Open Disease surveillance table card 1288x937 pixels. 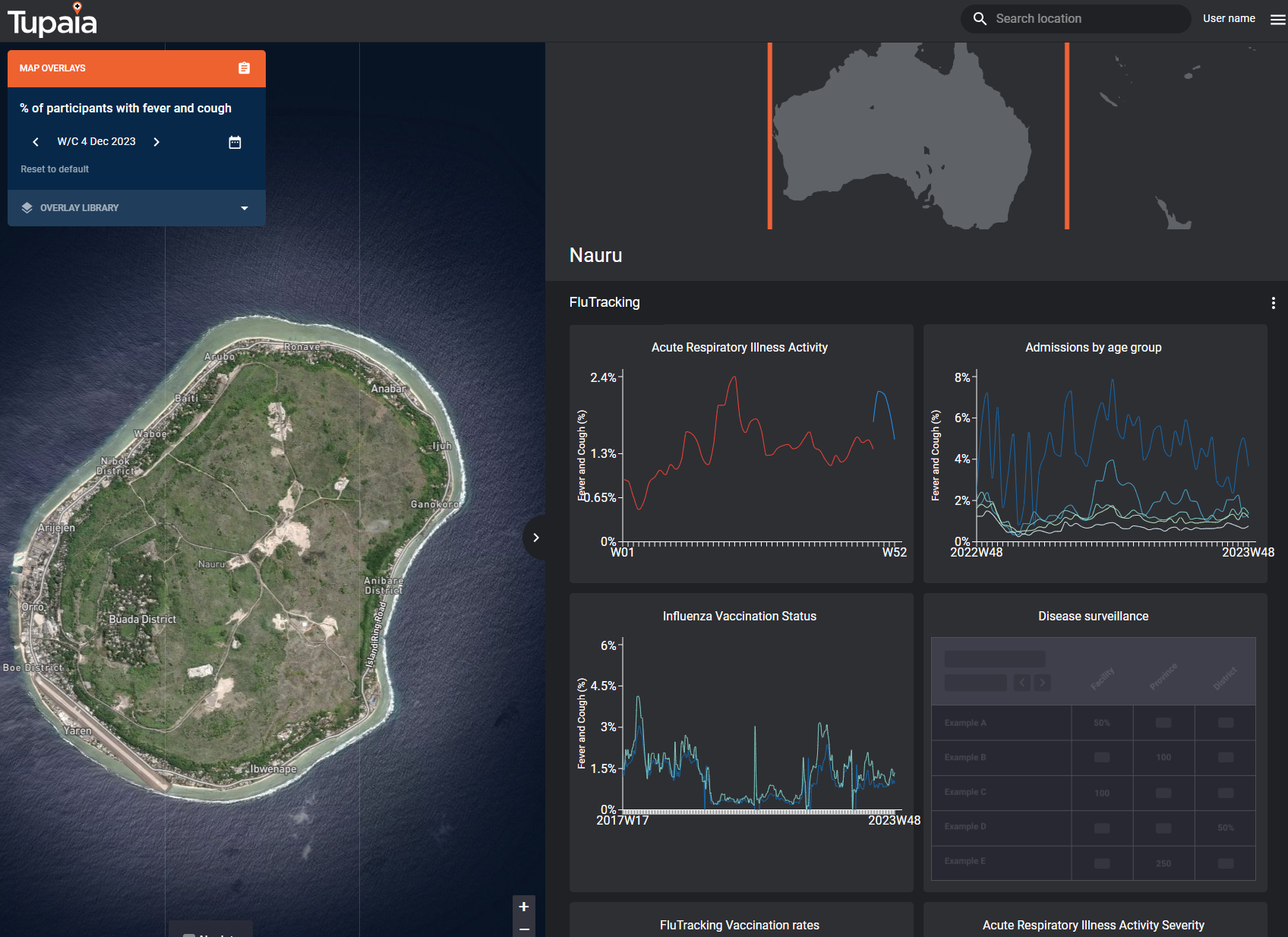pos(1095,743)
